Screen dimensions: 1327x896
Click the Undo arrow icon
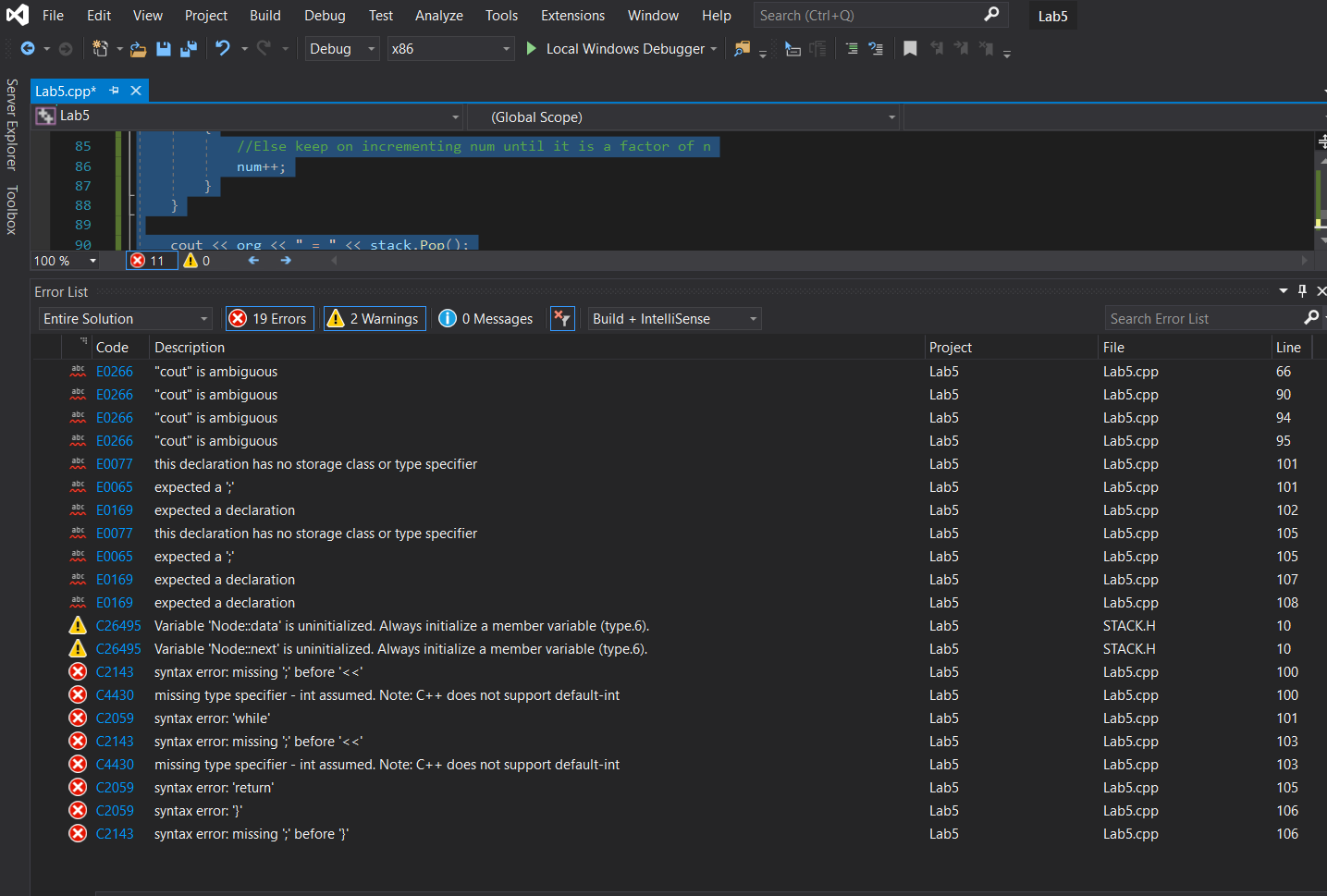click(223, 48)
